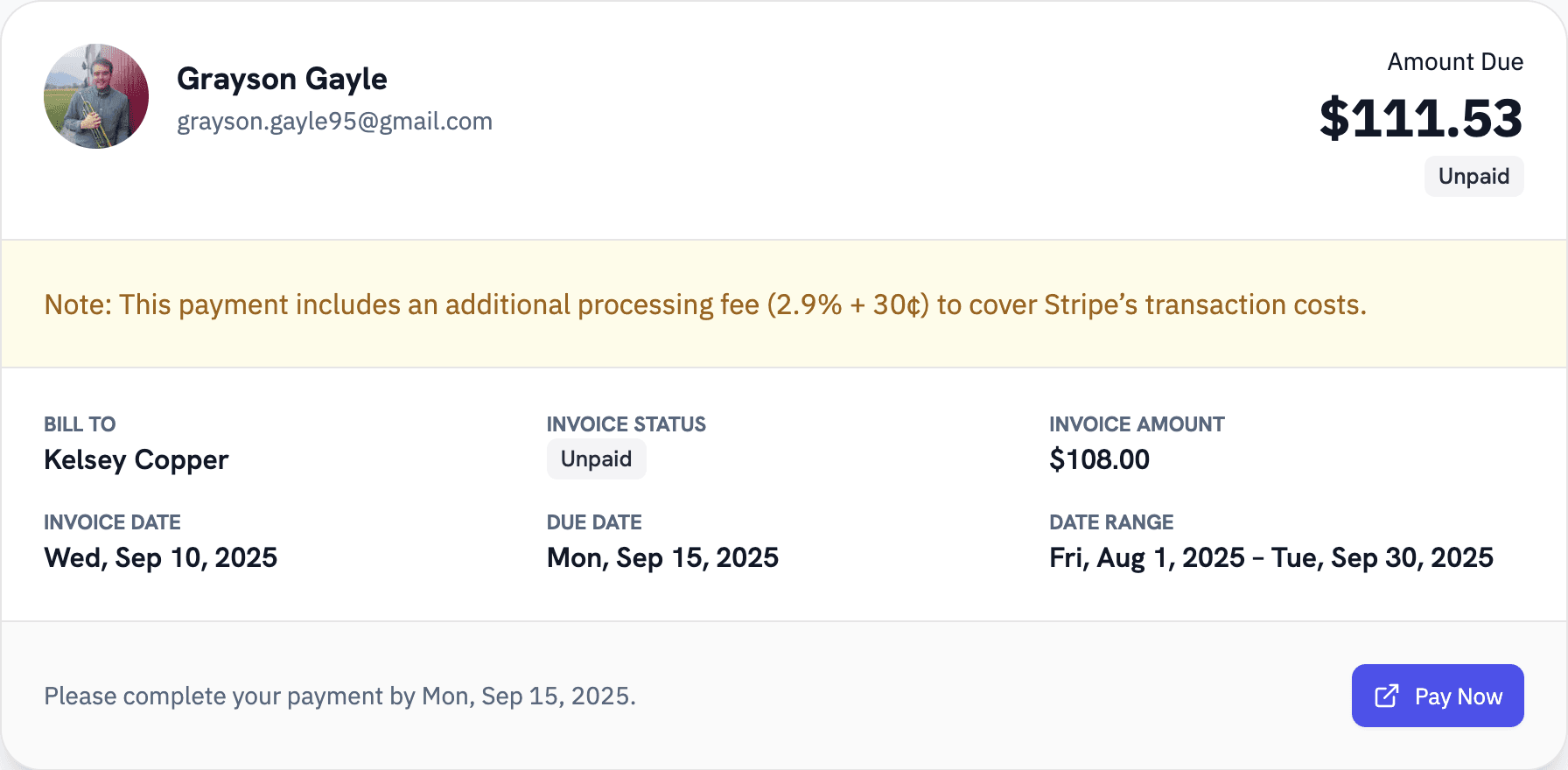1568x770 pixels.
Task: Click the Unpaid badge under Amount Due
Action: (x=1473, y=176)
